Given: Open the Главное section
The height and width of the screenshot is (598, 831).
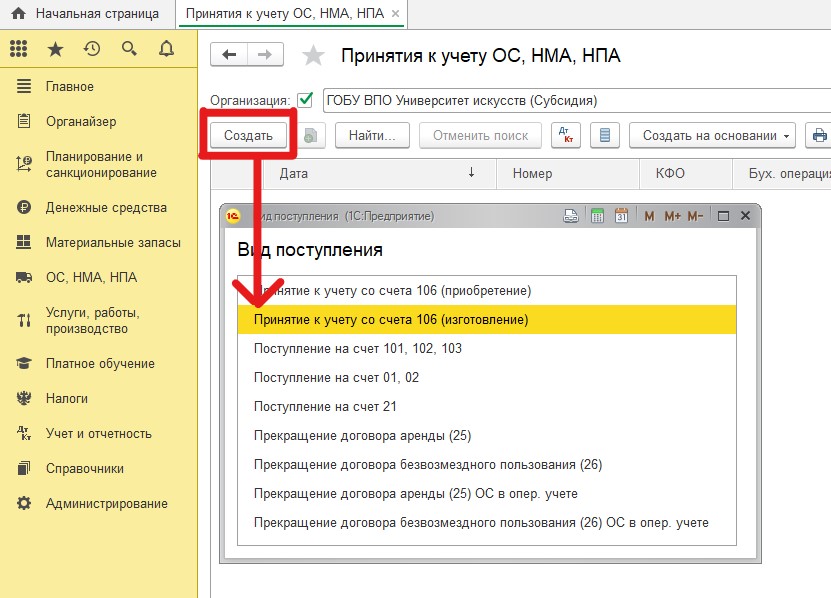Looking at the screenshot, I should 69,86.
